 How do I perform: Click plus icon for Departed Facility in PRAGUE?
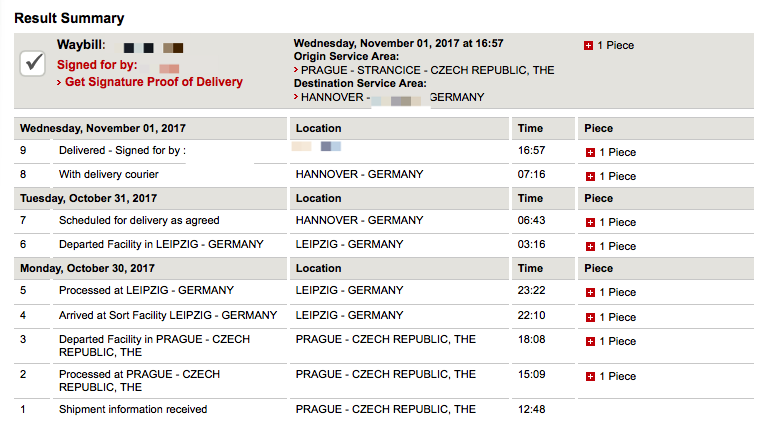pyautogui.click(x=590, y=342)
